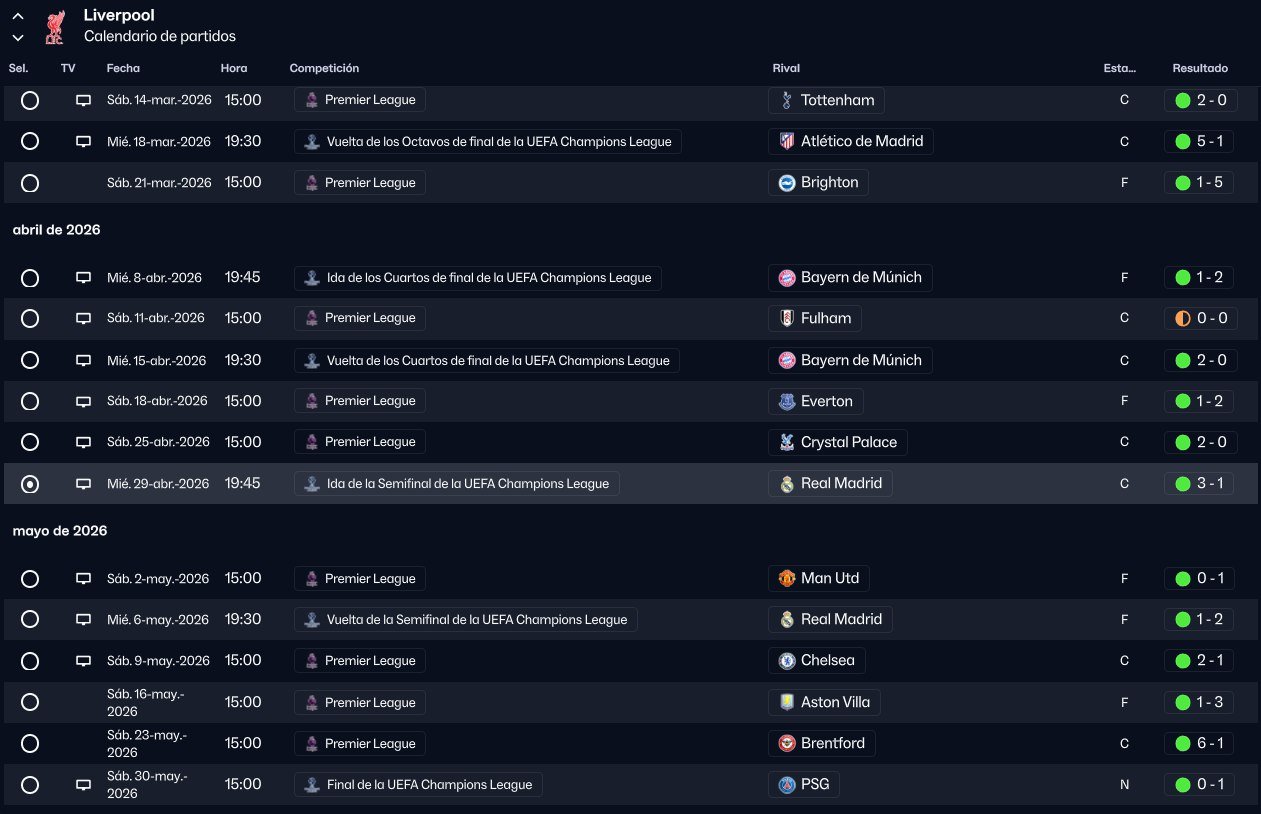This screenshot has height=814, width=1261.
Task: Click the orange draw indicator on the Fulham result
Action: click(x=1183, y=318)
